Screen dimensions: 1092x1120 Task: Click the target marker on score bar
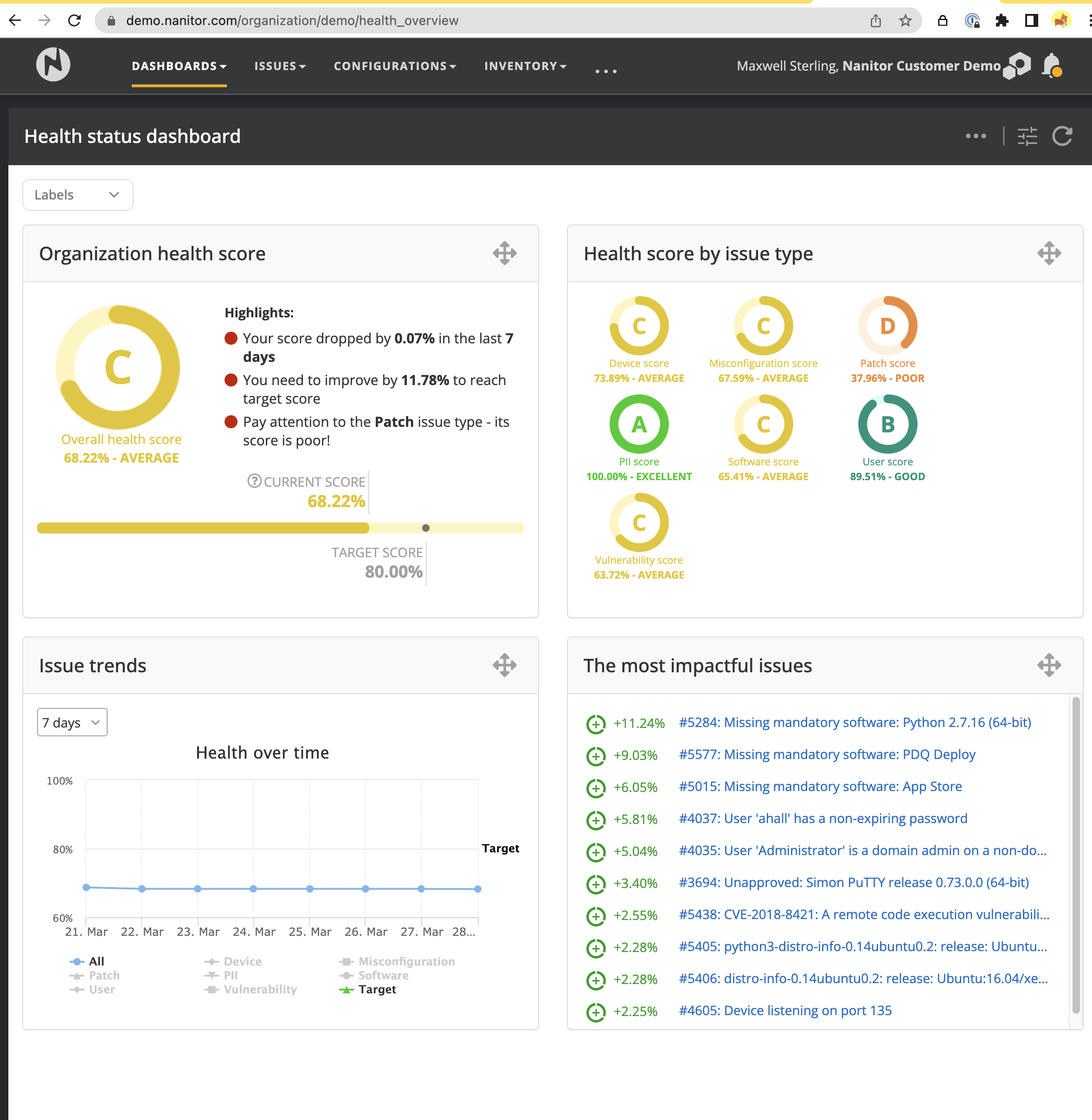point(425,528)
